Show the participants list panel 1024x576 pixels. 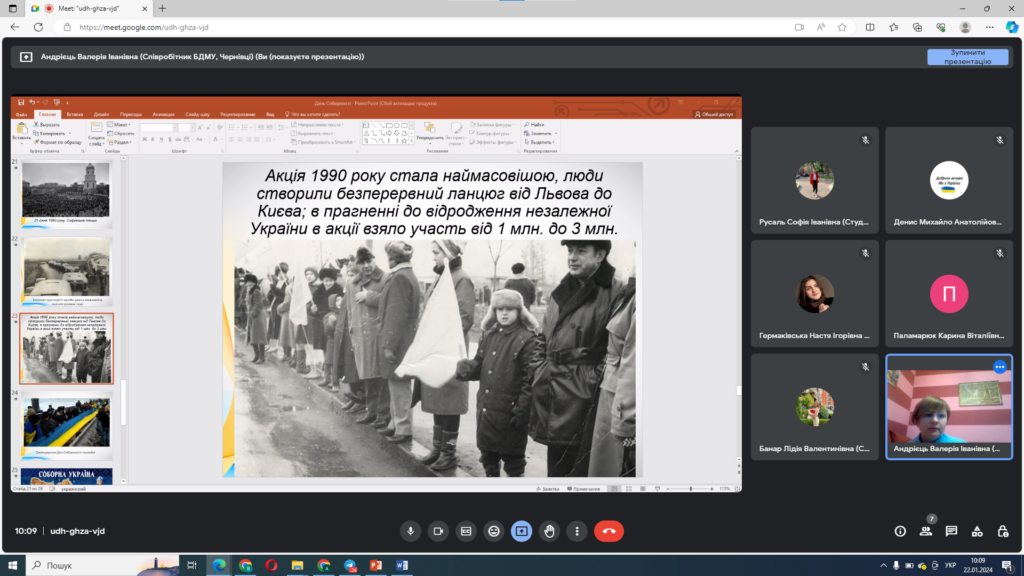coord(926,531)
